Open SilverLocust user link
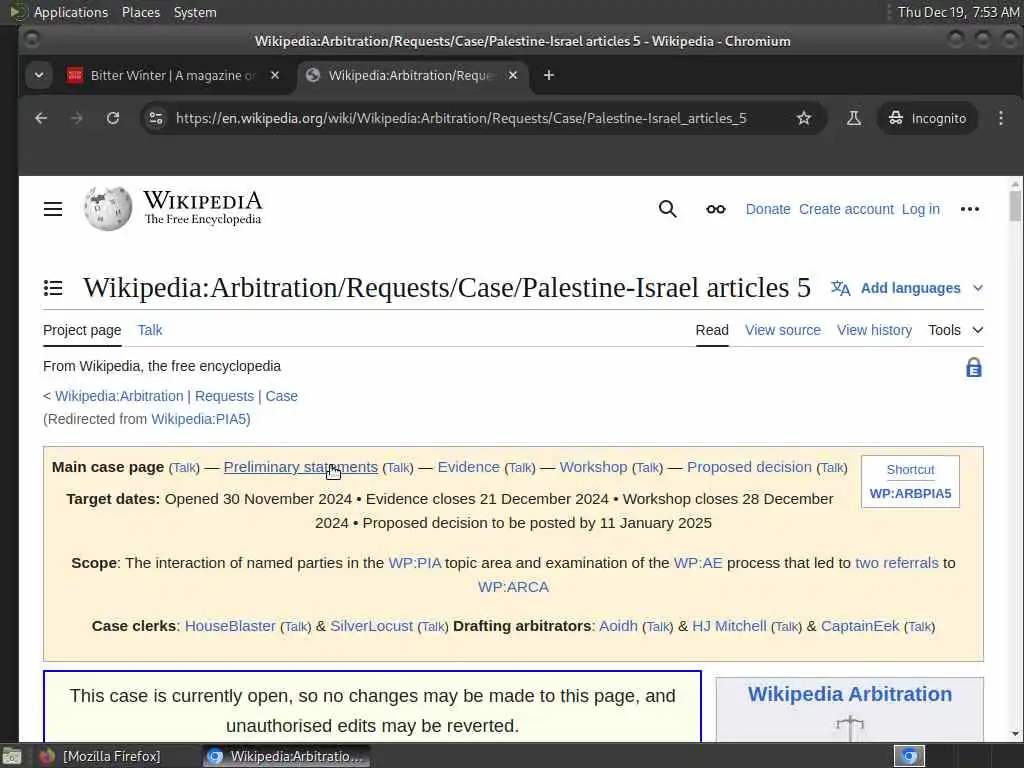The width and height of the screenshot is (1024, 768). [372, 626]
